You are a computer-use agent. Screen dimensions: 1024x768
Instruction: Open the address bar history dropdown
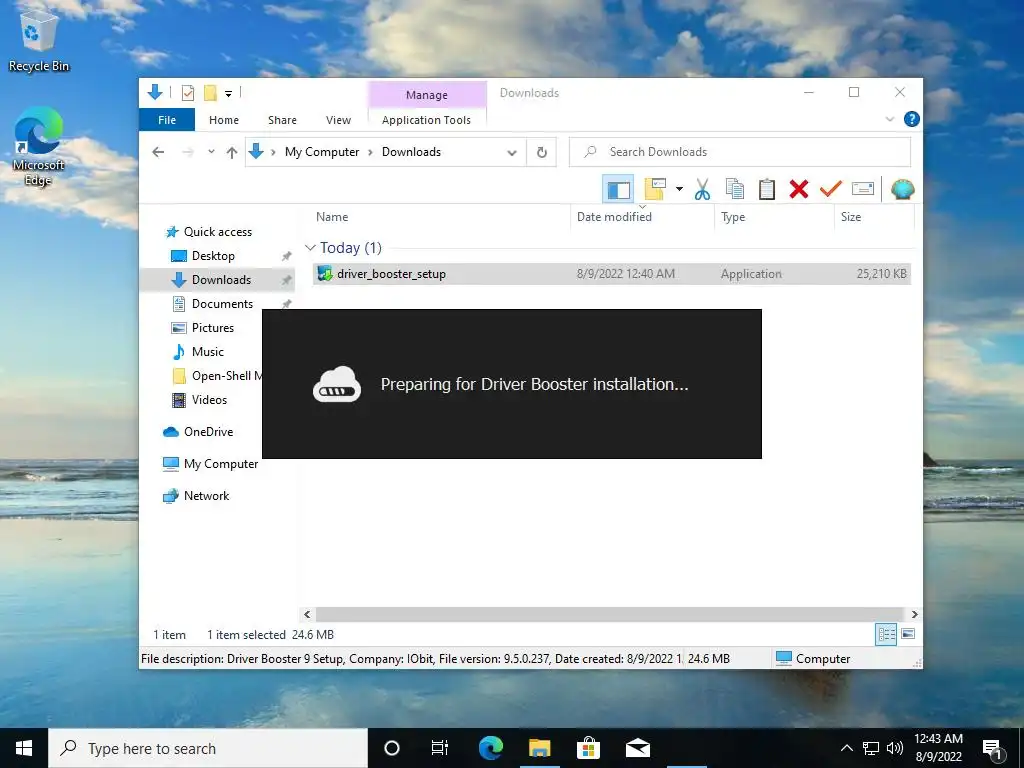coord(512,152)
